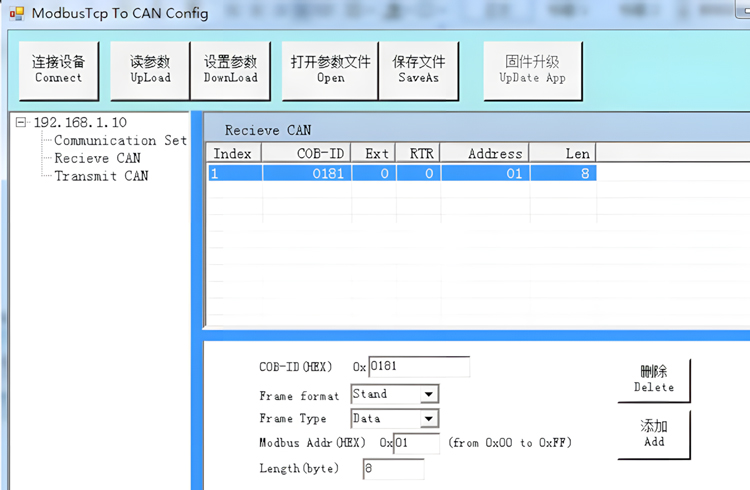Click the Modbus Addr input field
The image size is (750, 490).
point(416,443)
